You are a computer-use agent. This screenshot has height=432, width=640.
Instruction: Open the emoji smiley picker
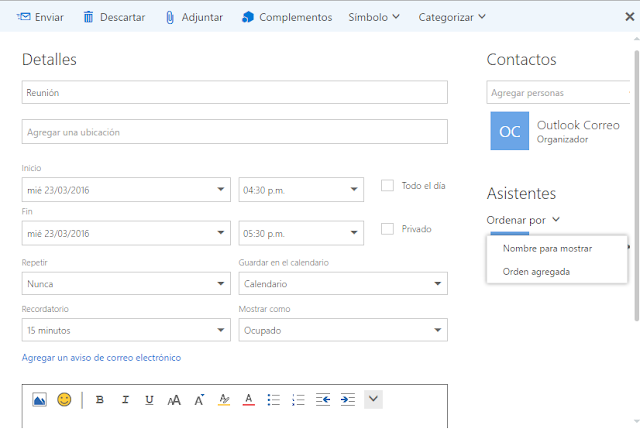(x=64, y=399)
